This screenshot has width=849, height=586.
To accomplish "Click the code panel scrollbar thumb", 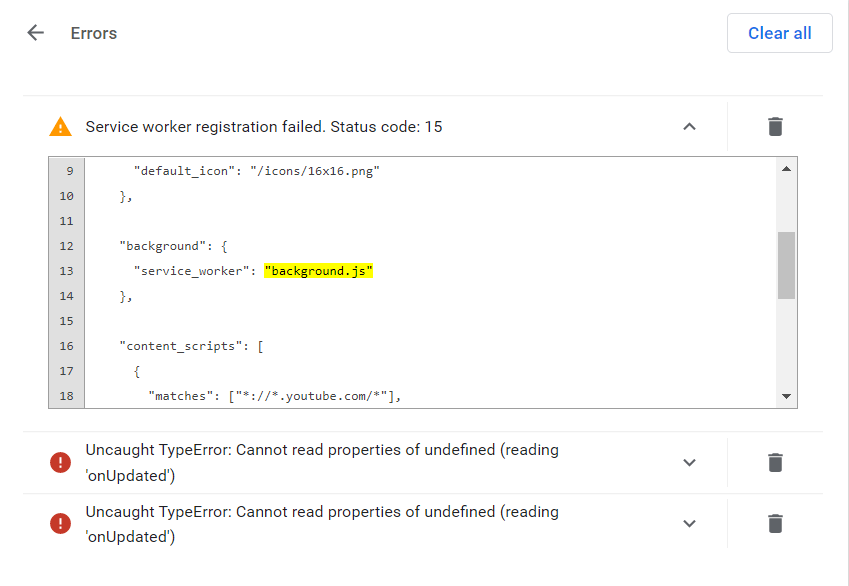I will coord(786,265).
